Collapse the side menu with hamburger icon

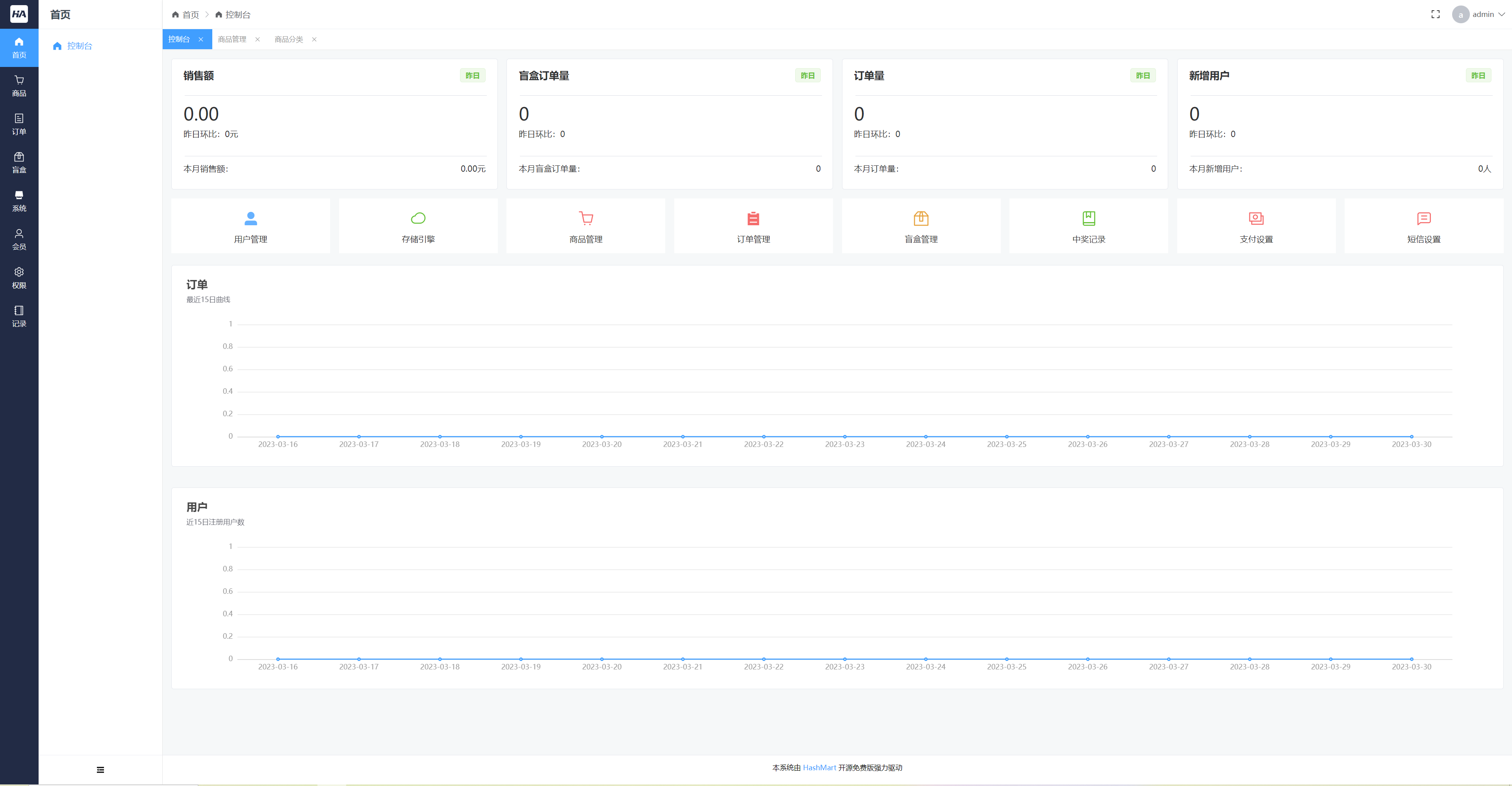coord(100,769)
